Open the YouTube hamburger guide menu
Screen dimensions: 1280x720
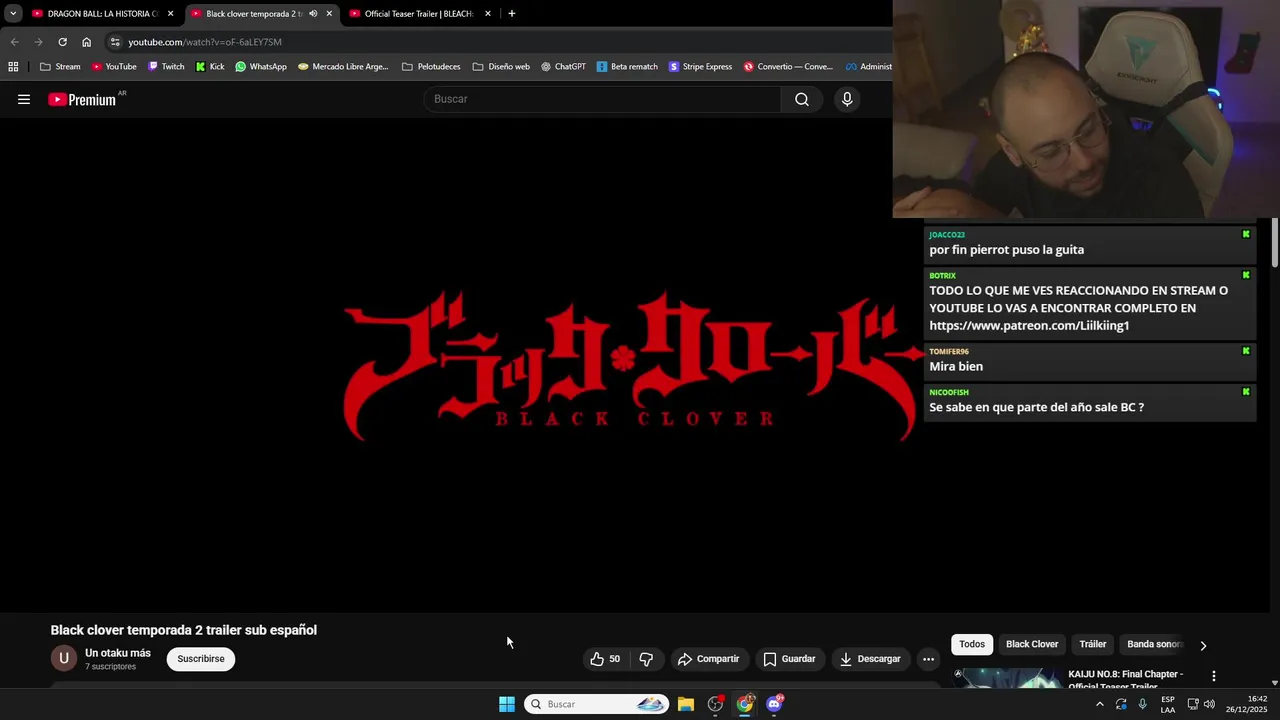[x=24, y=99]
